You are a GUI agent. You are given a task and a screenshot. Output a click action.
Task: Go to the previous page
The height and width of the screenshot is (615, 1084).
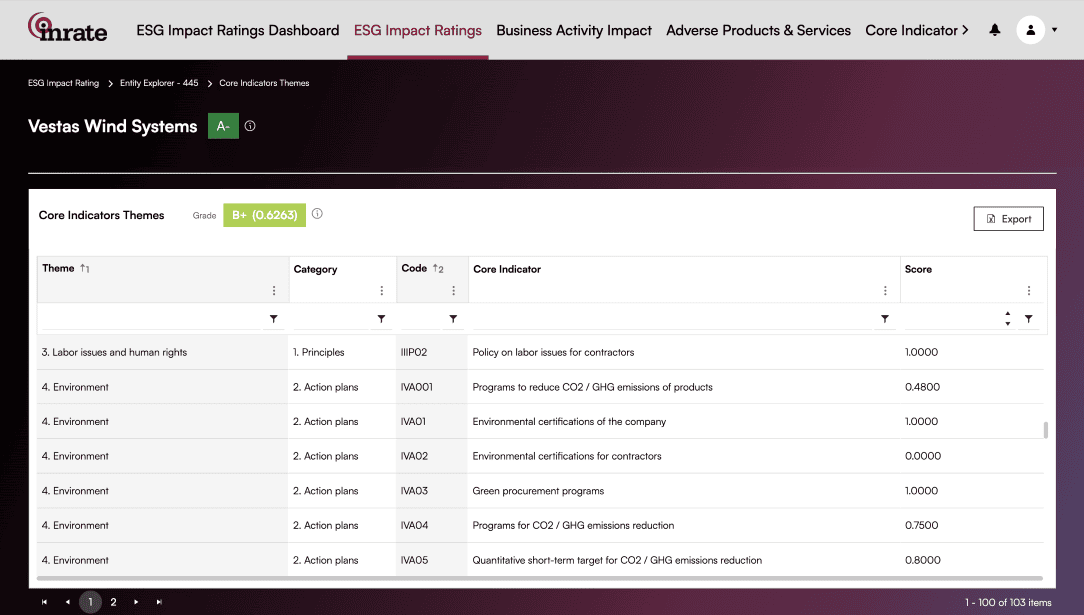click(67, 602)
